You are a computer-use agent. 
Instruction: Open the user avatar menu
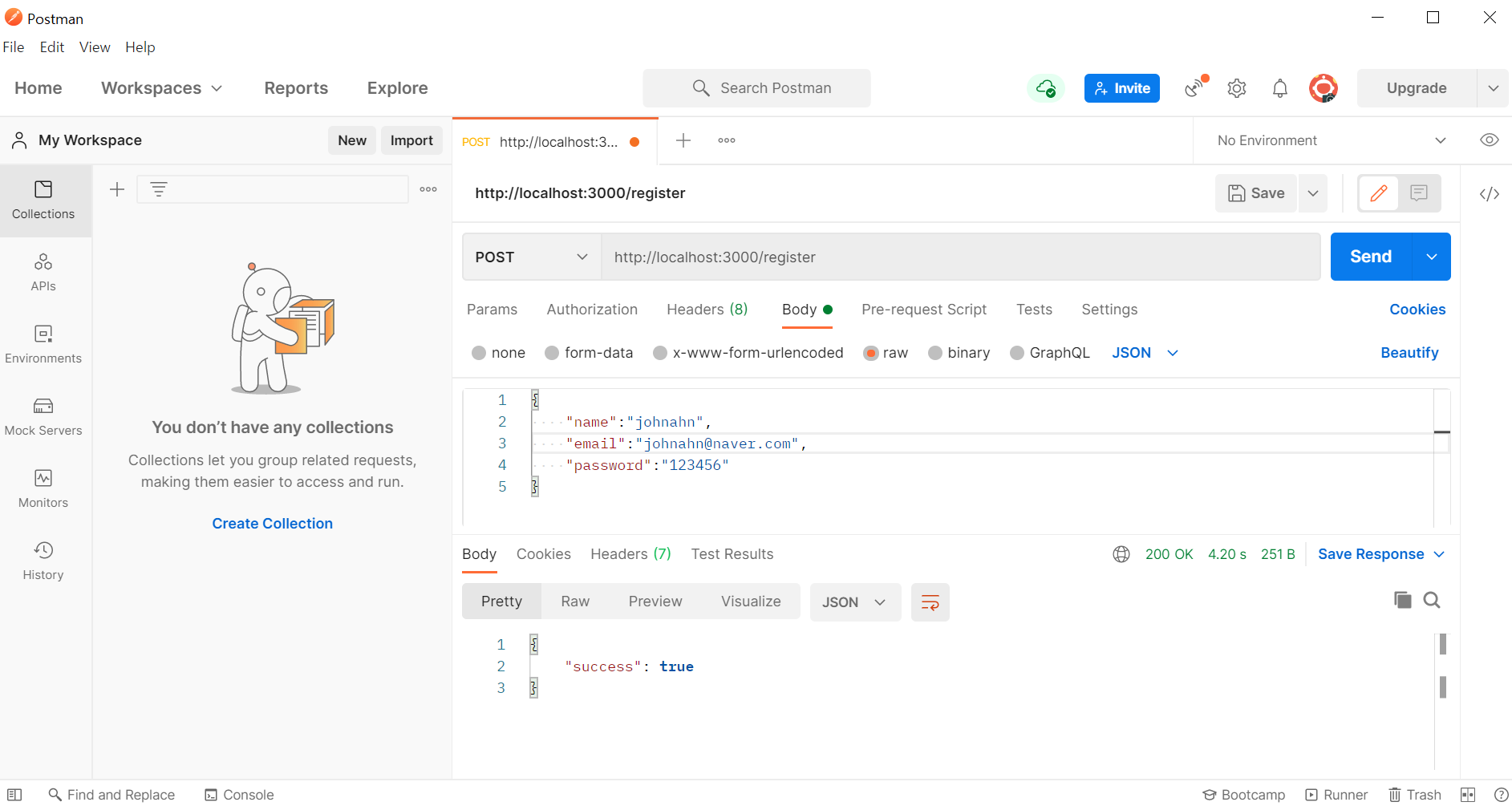[1324, 88]
